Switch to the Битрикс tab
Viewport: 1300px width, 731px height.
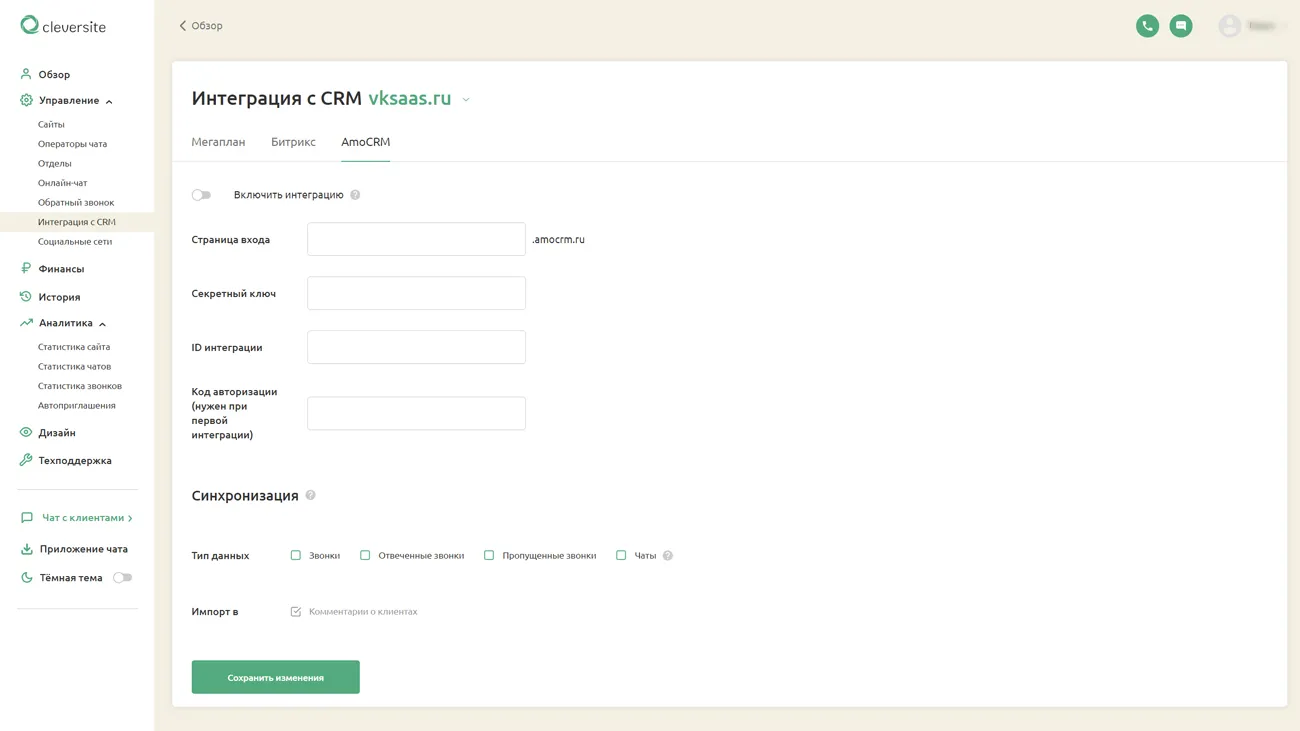point(293,142)
